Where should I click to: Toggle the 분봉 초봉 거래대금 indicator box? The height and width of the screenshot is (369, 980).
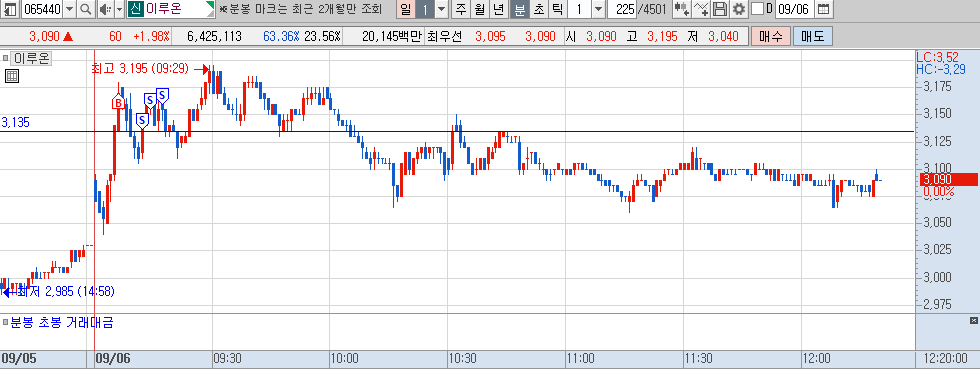tap(6, 323)
